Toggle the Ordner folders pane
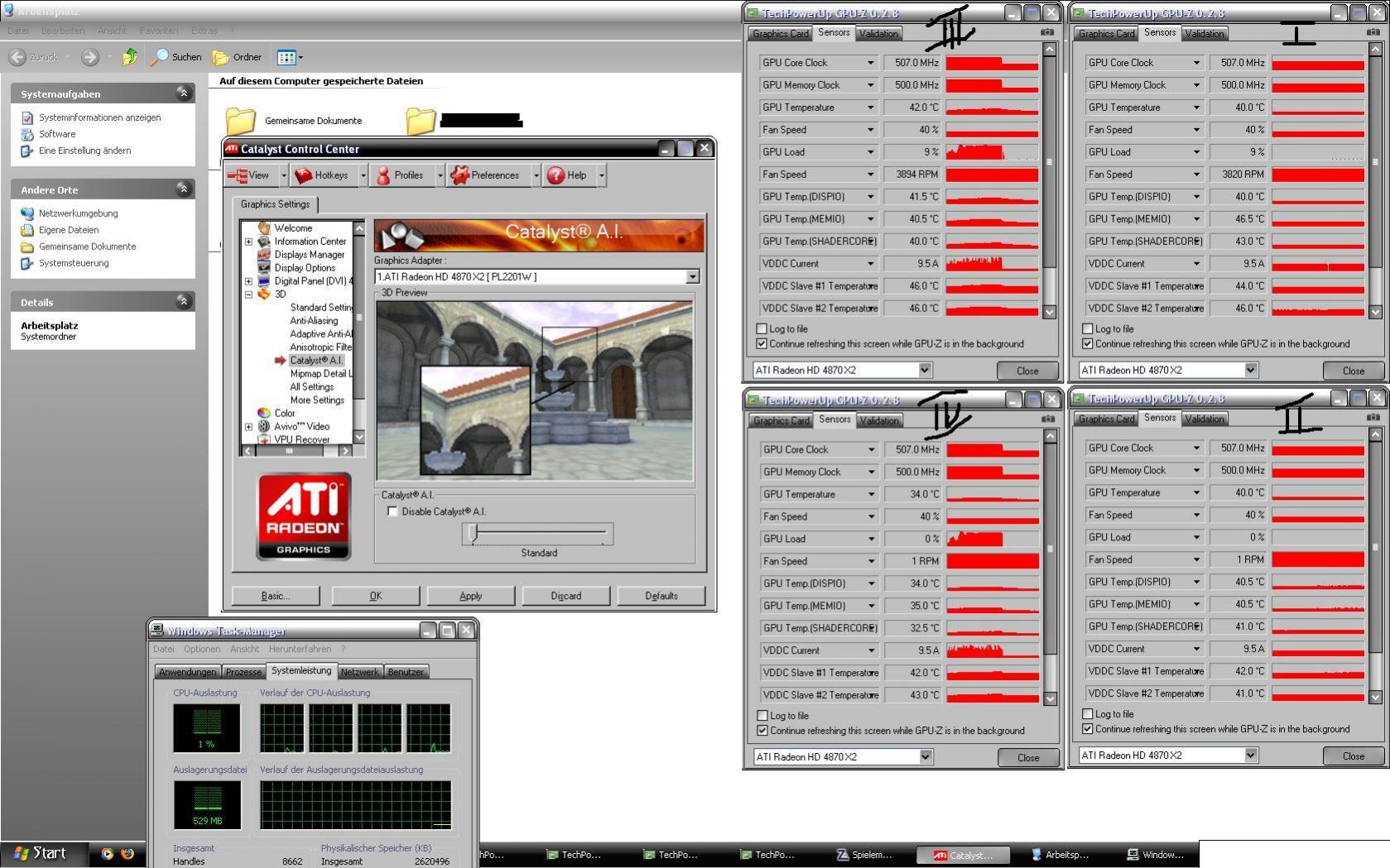1390x868 pixels. click(238, 57)
